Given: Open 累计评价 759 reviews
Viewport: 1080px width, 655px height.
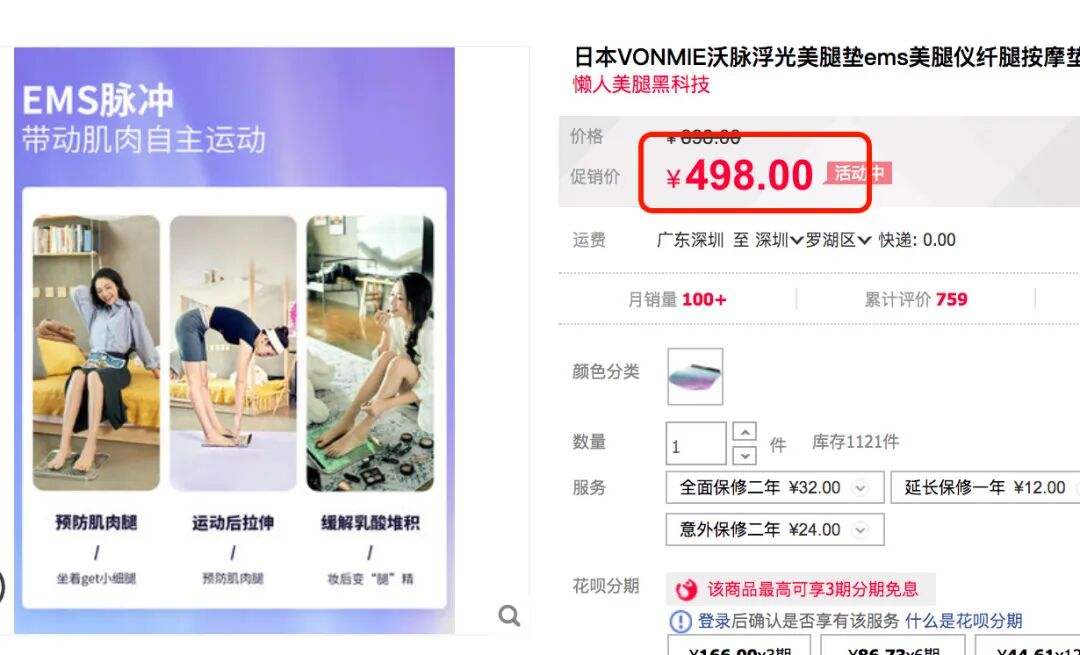Looking at the screenshot, I should pos(915,300).
